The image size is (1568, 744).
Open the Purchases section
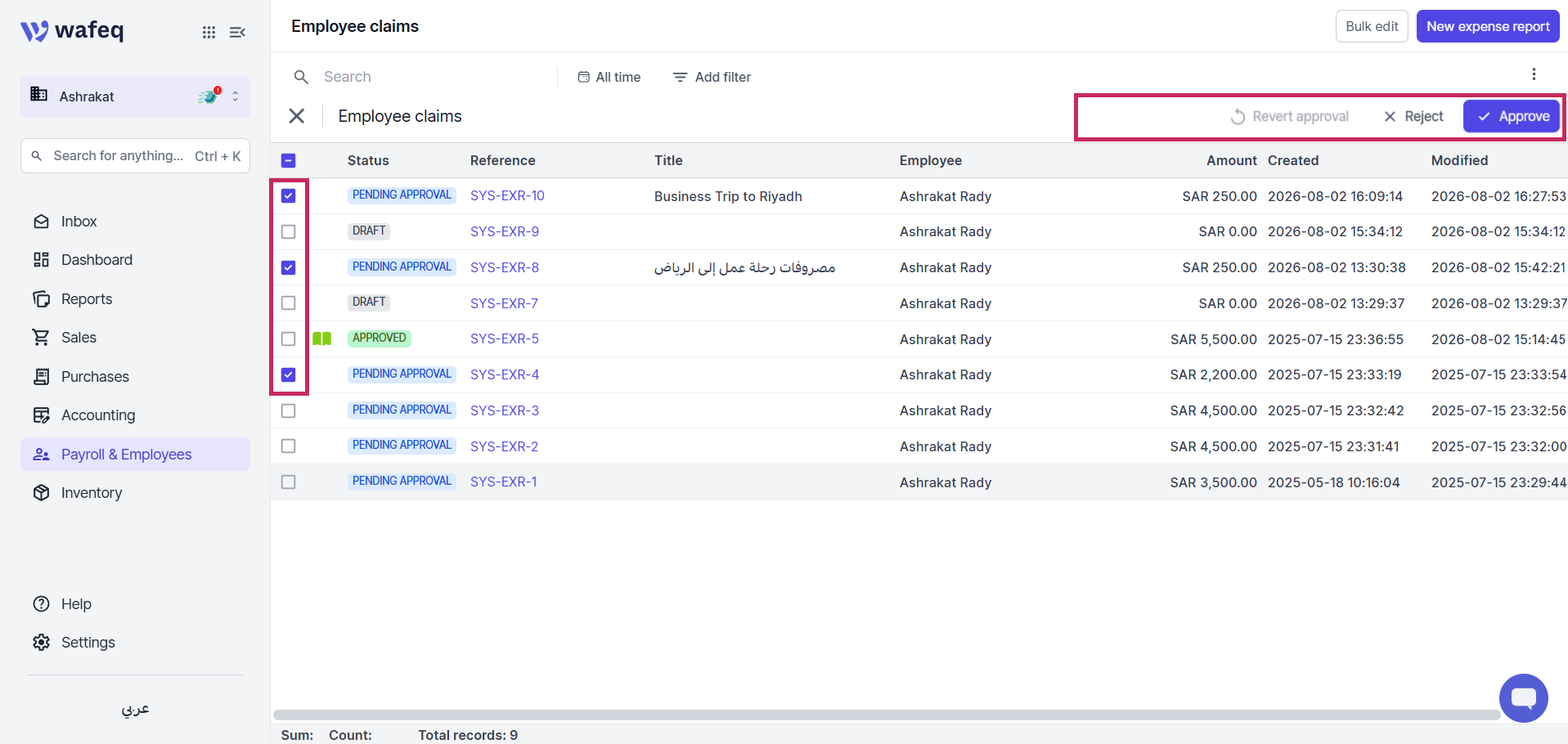[x=135, y=377]
